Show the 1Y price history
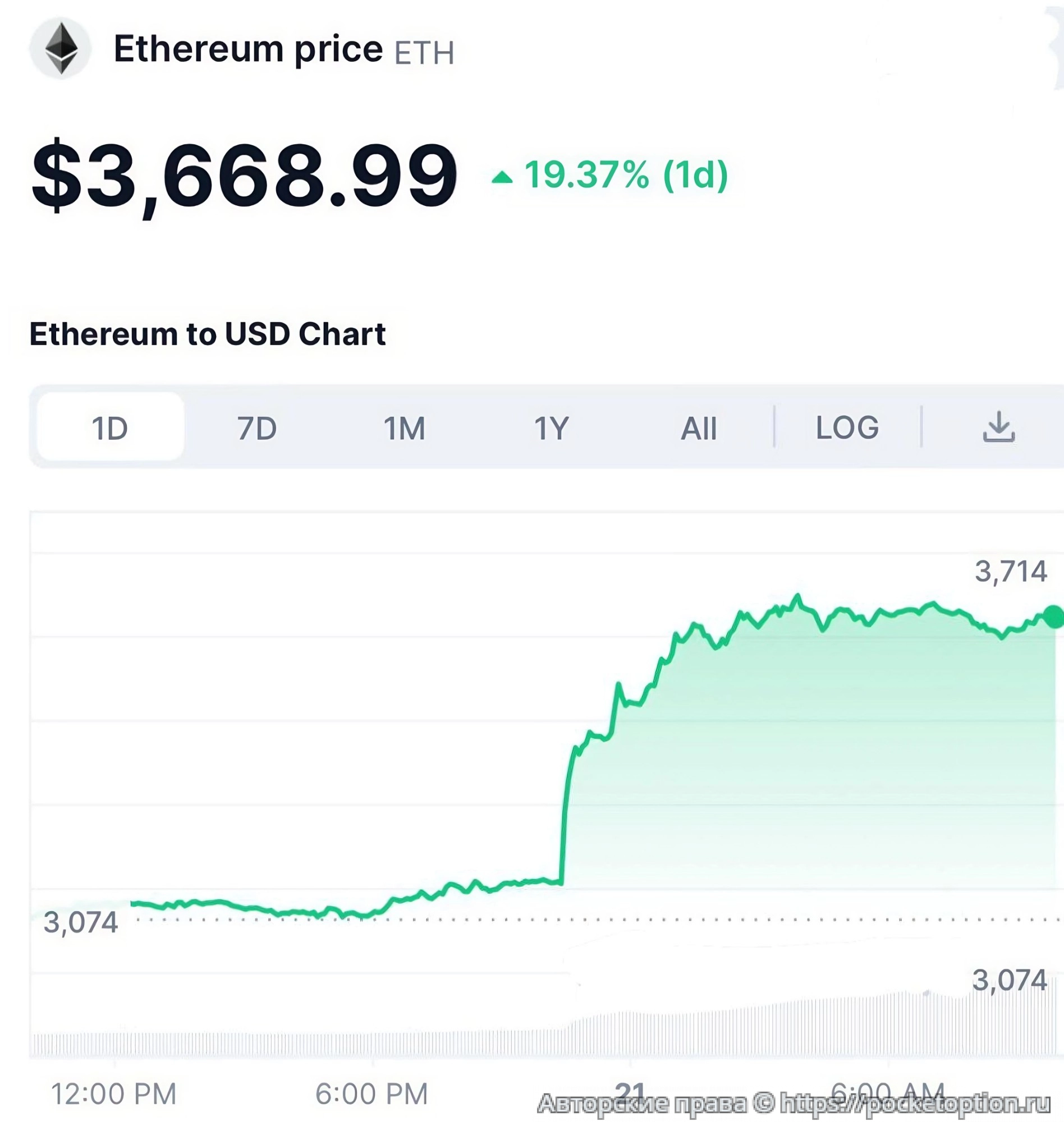Image resolution: width=1064 pixels, height=1122 pixels. coord(551,427)
